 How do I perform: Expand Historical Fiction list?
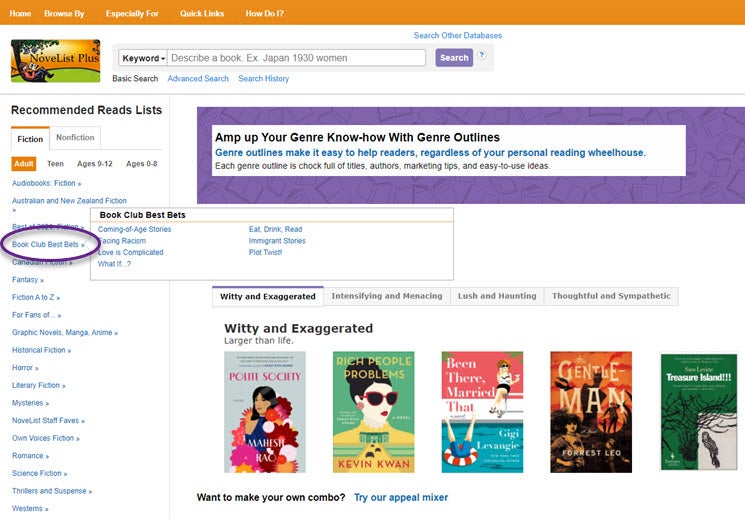click(x=41, y=350)
